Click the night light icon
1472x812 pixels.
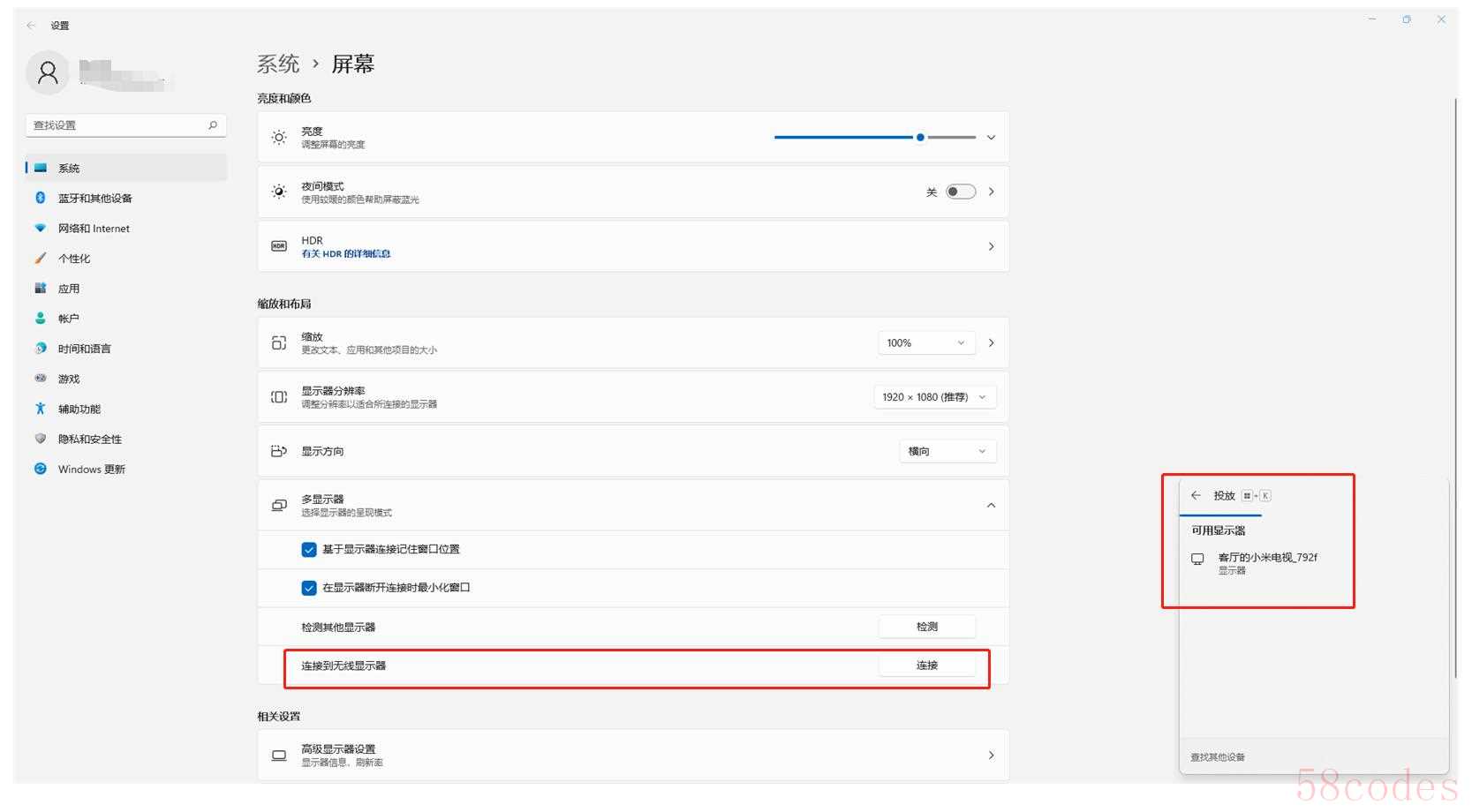(x=279, y=192)
